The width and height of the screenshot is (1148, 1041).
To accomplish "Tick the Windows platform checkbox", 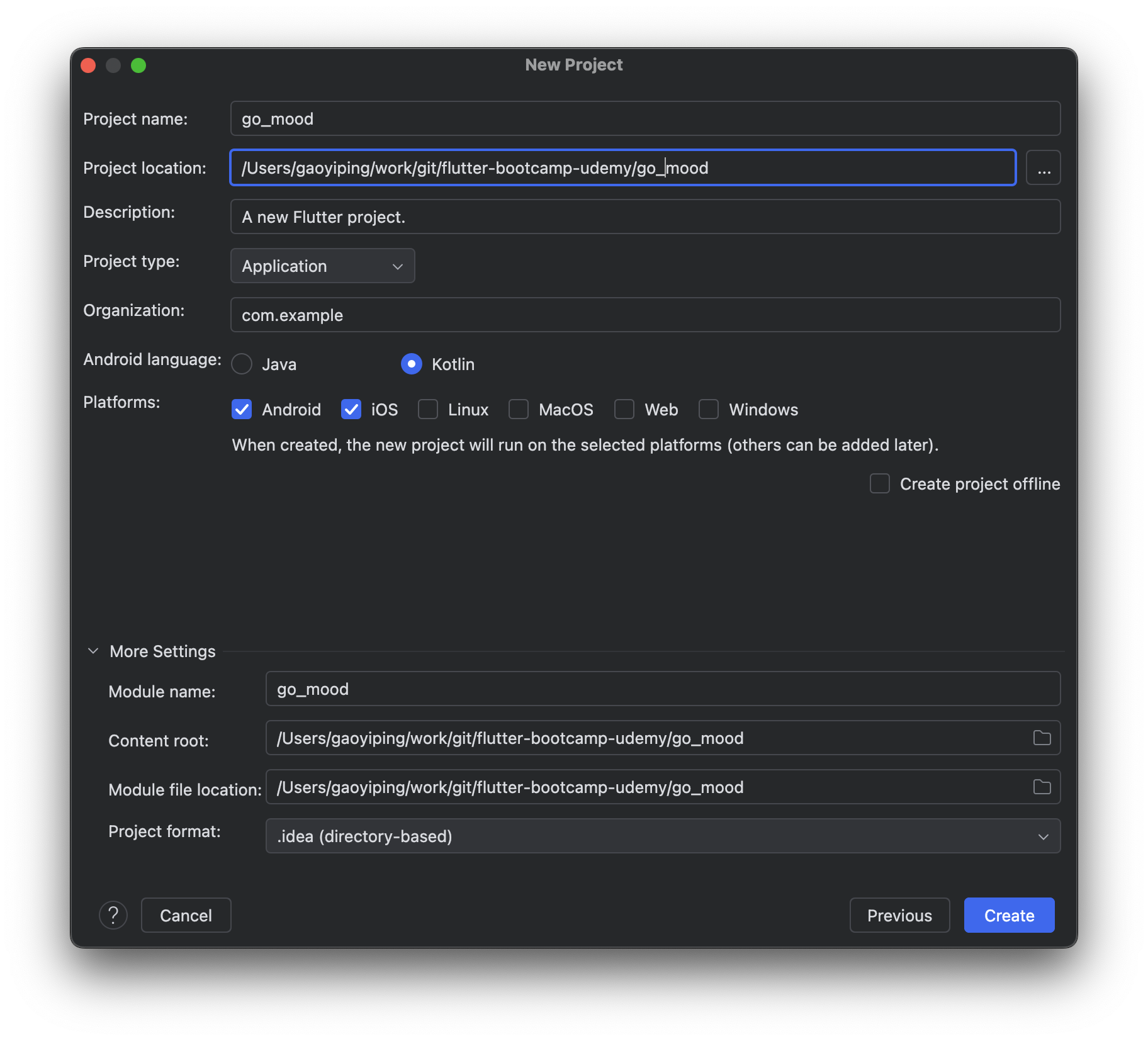I will click(709, 410).
